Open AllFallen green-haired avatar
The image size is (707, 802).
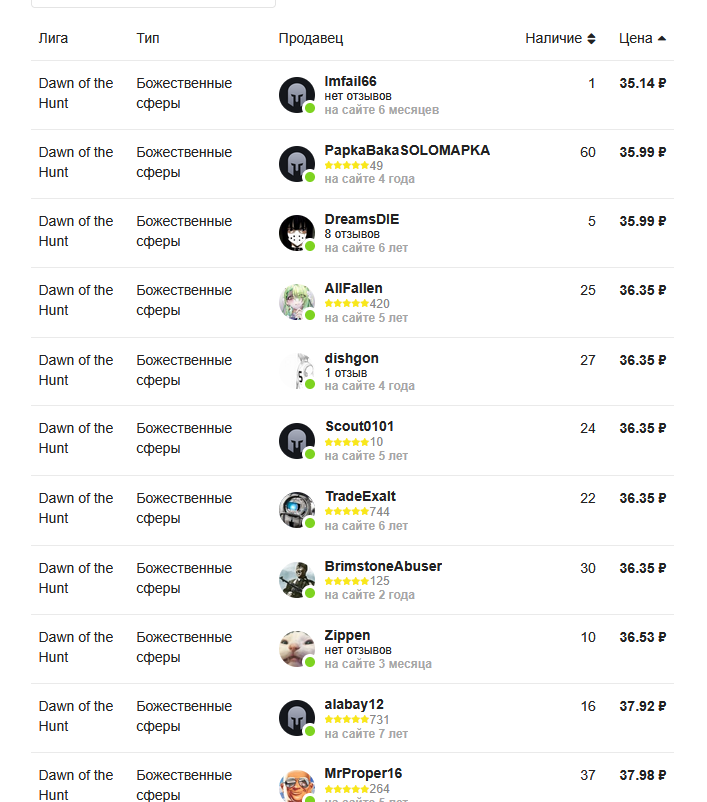[297, 302]
